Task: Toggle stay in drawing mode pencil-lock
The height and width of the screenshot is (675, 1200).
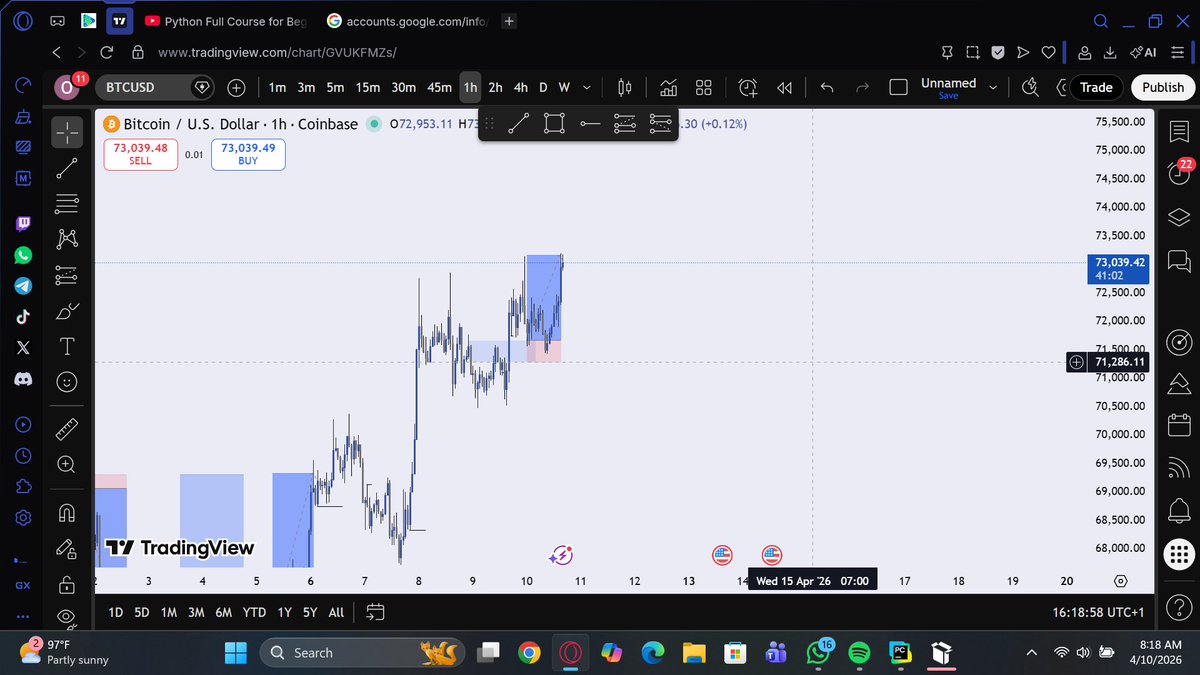Action: coord(67,548)
